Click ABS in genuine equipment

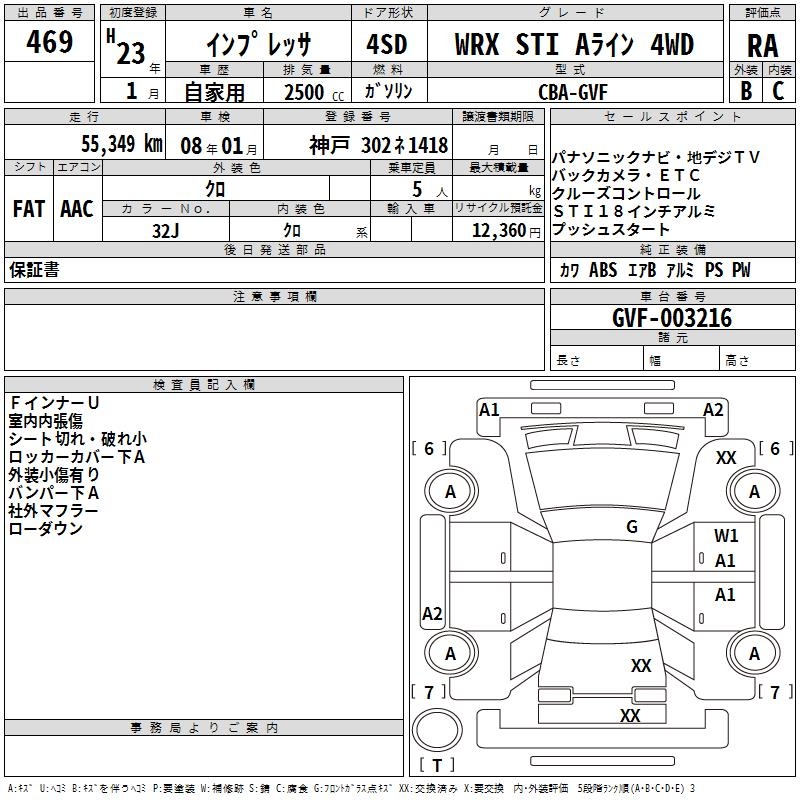603,270
